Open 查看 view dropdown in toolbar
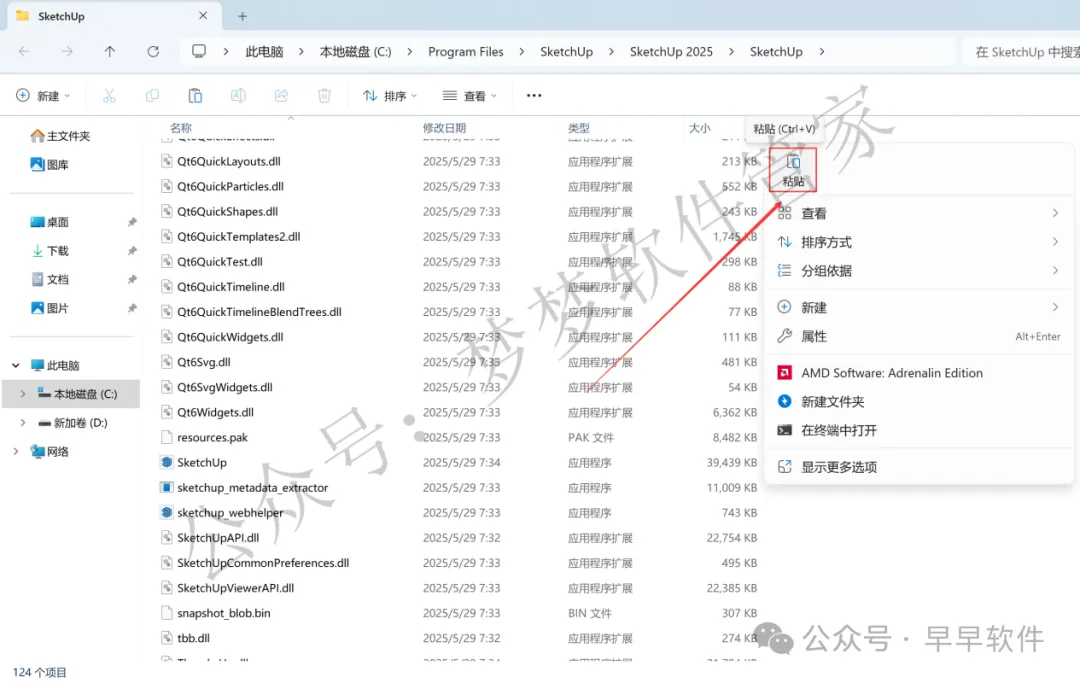This screenshot has width=1080, height=683. tap(469, 96)
